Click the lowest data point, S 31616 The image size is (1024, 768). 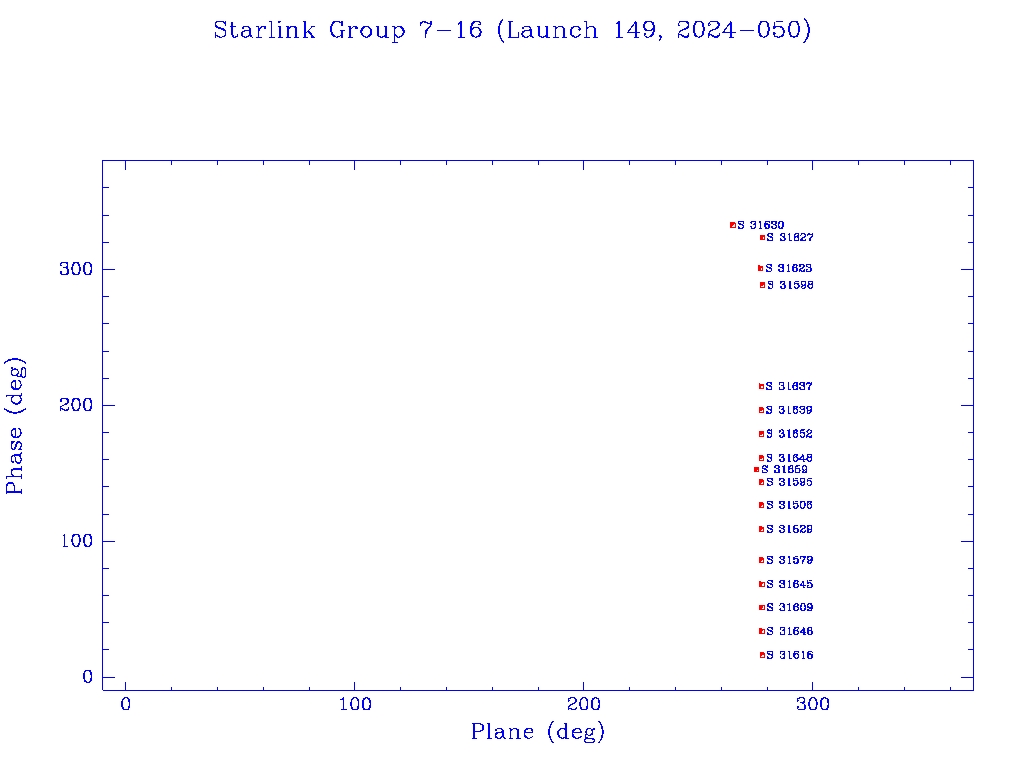762,655
